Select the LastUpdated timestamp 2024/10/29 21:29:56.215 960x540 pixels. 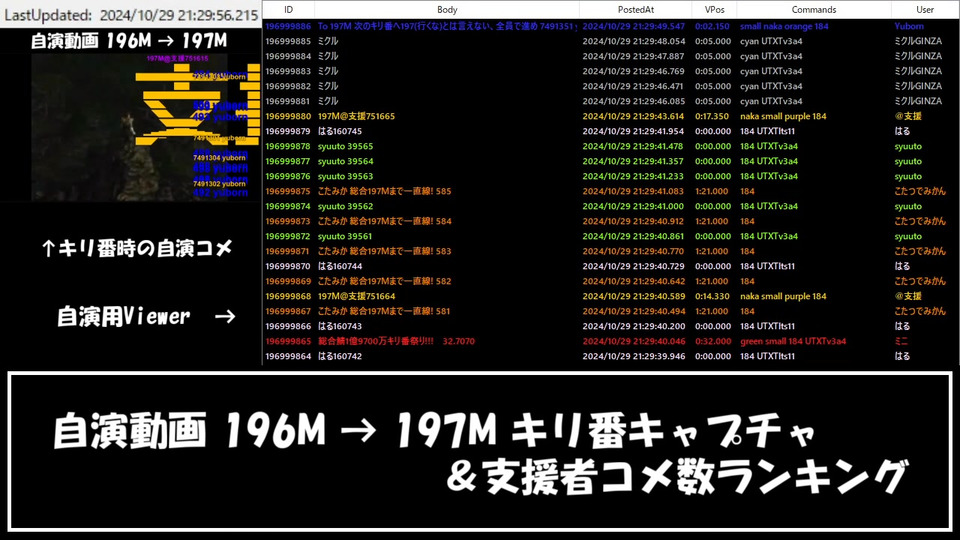click(x=179, y=15)
